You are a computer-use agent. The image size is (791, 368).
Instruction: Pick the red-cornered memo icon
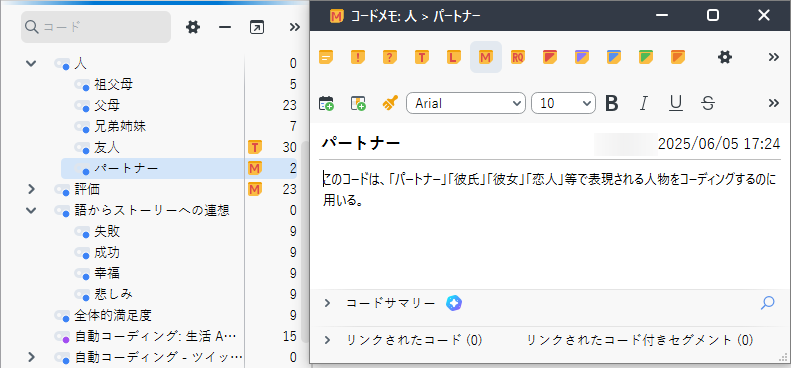pyautogui.click(x=550, y=57)
